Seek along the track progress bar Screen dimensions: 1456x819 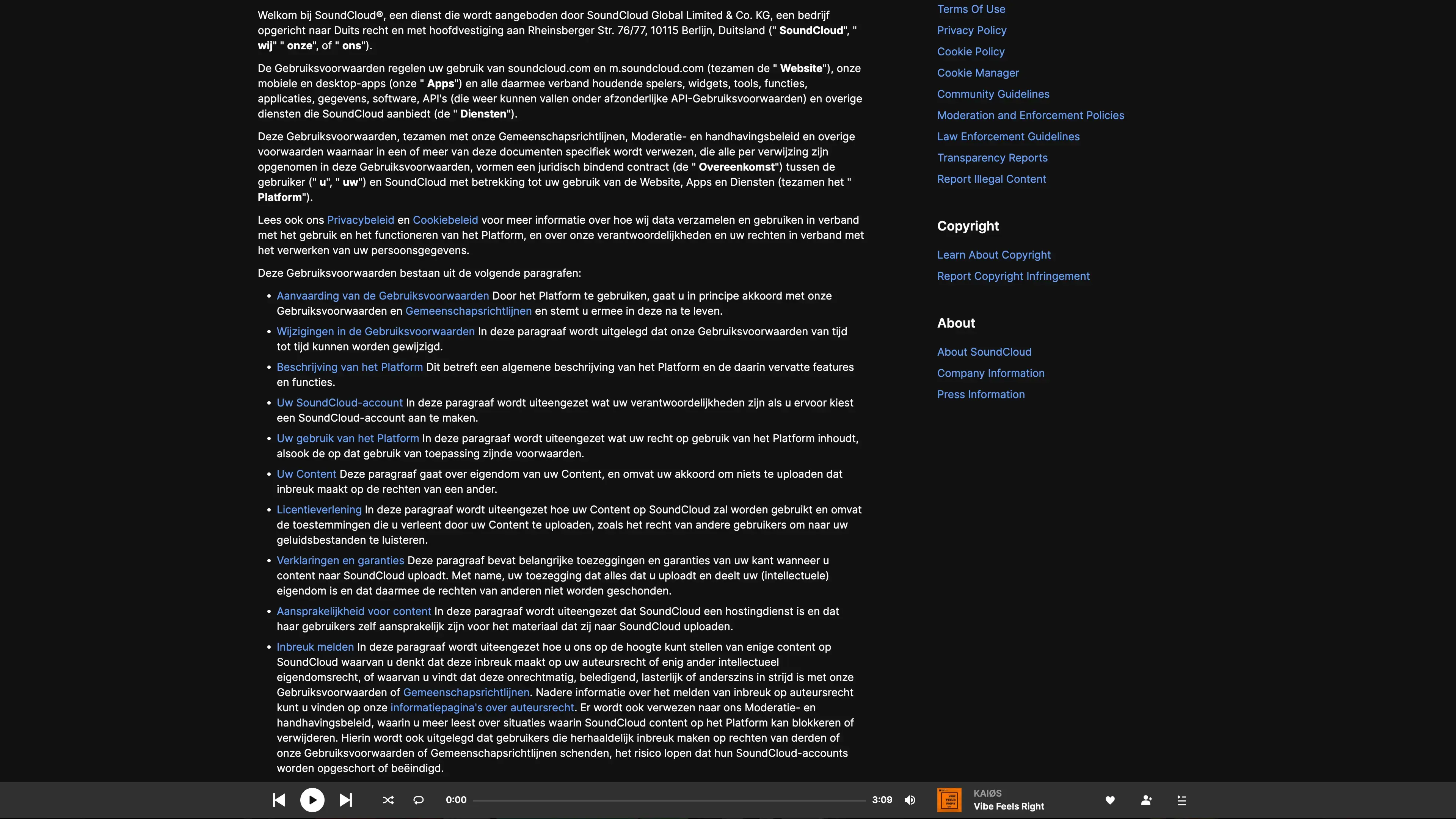click(668, 800)
